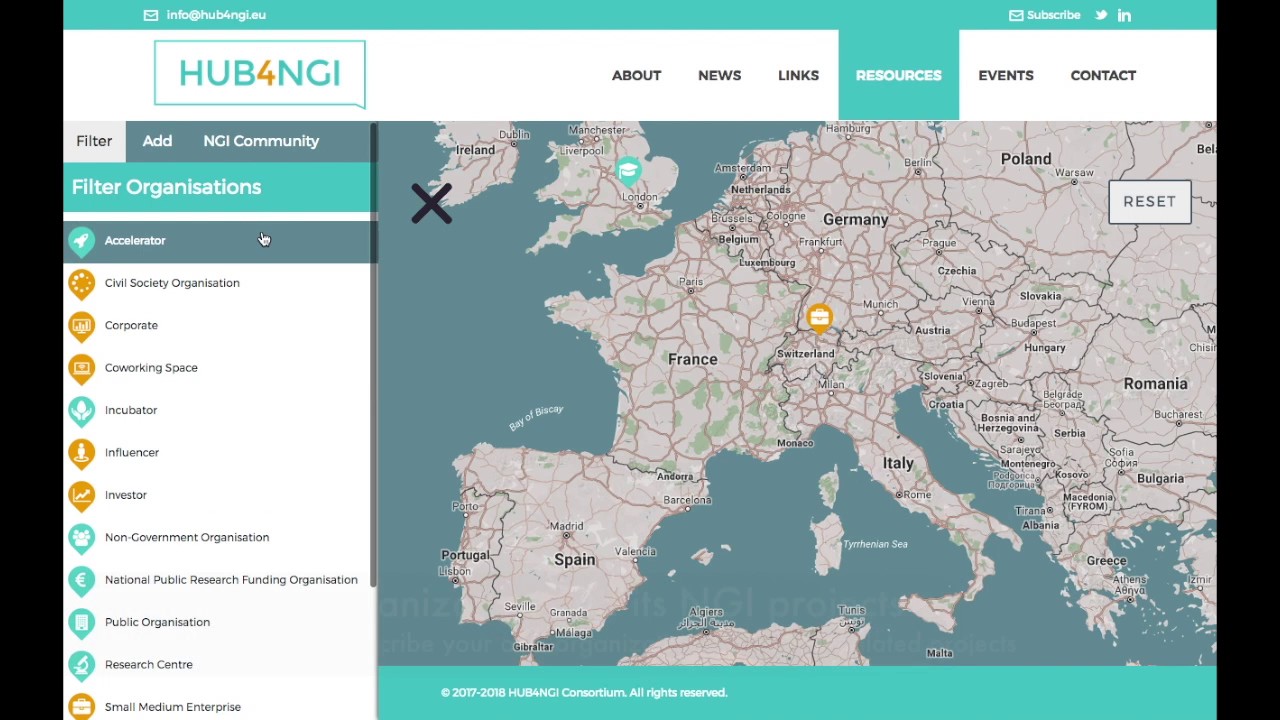Filter by Public Organisation label
Screen dimensions: 1280x720
[x=157, y=622]
